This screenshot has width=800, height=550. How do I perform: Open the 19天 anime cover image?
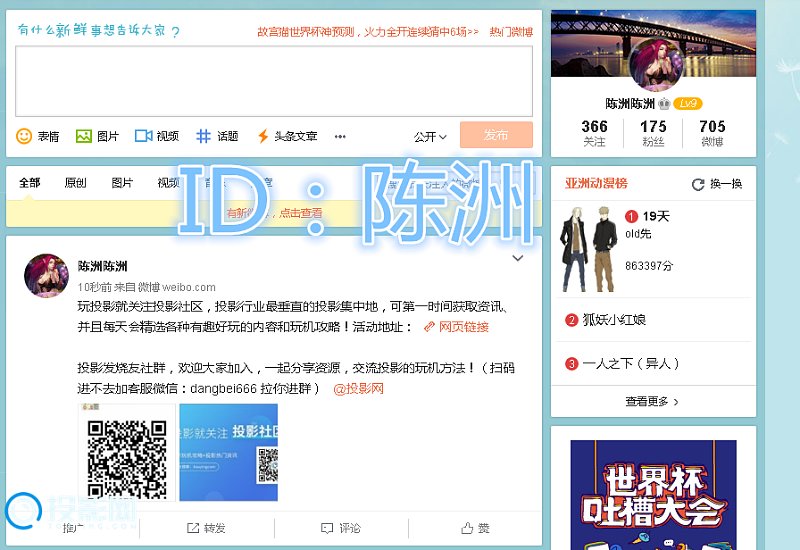point(589,249)
